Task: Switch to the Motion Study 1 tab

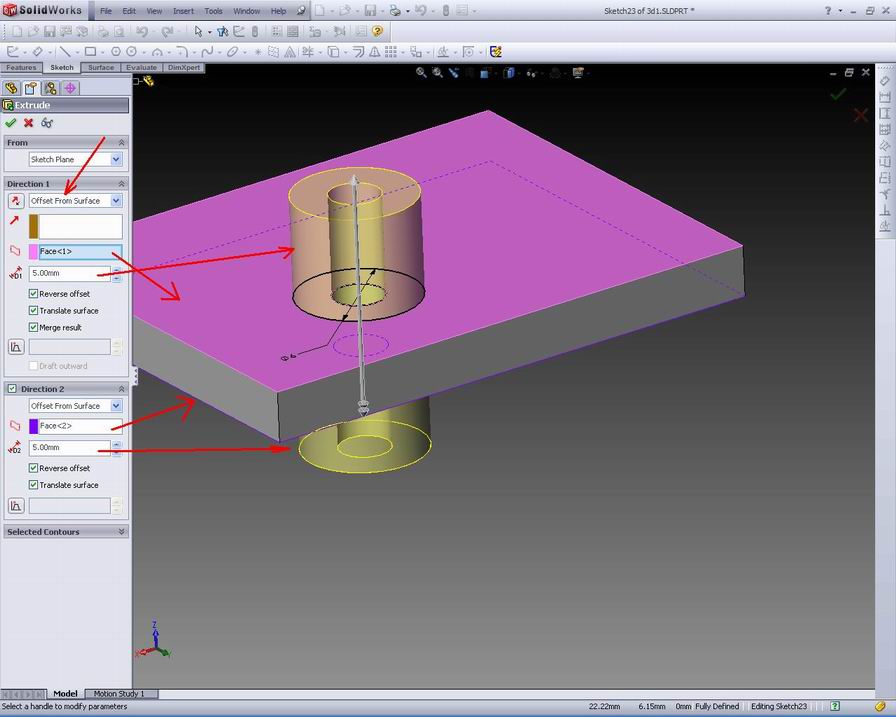Action: pos(118,693)
